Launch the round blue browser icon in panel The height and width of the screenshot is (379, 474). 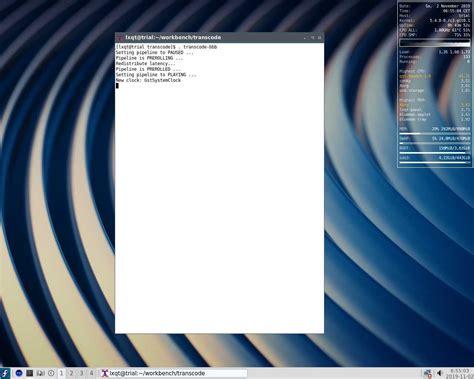19,373
